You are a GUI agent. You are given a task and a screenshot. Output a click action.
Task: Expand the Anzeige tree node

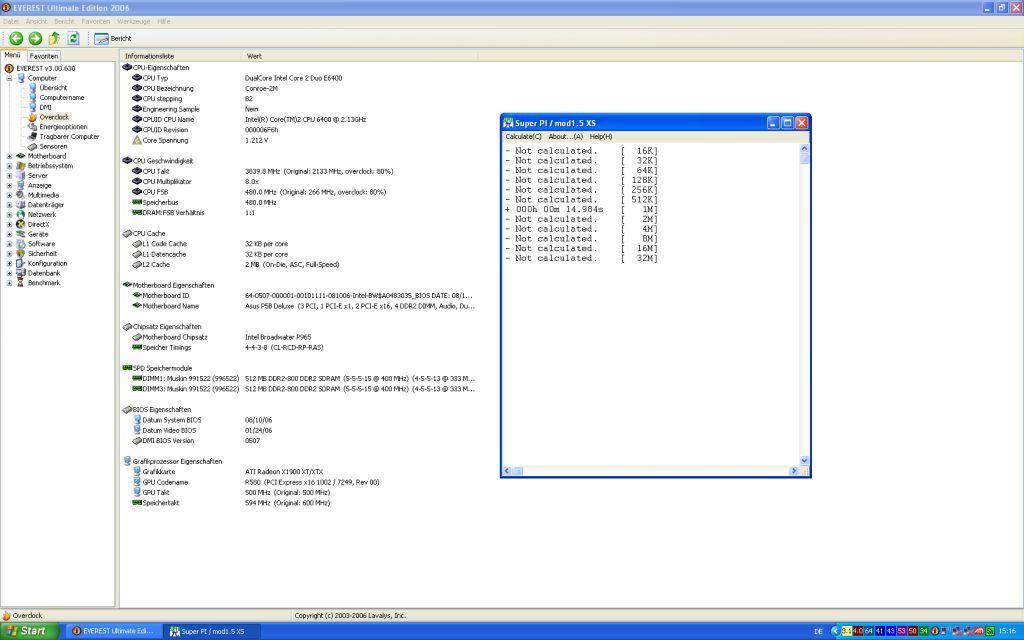9,185
